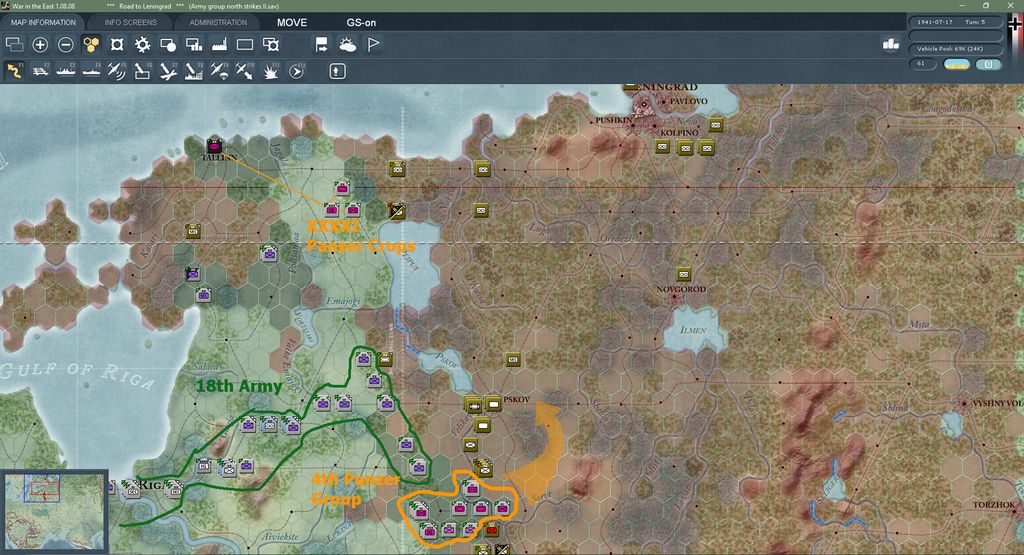Click the empty rectangle toolbar icon
Viewport: 1024px width, 555px height.
click(245, 44)
